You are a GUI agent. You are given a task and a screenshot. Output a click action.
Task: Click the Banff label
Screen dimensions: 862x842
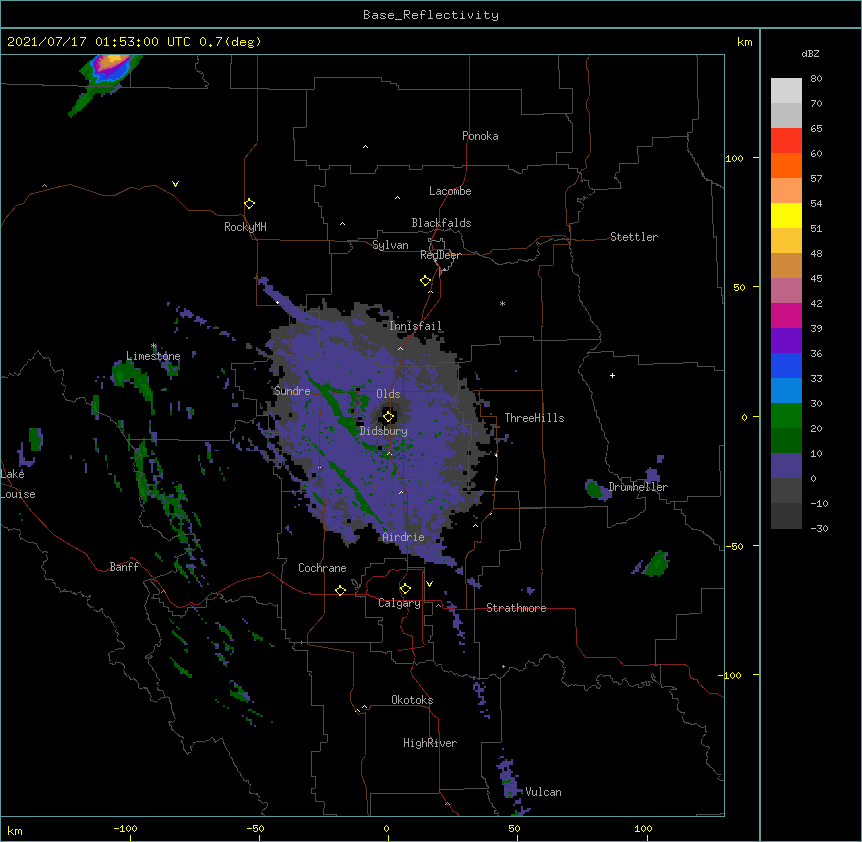(x=124, y=567)
